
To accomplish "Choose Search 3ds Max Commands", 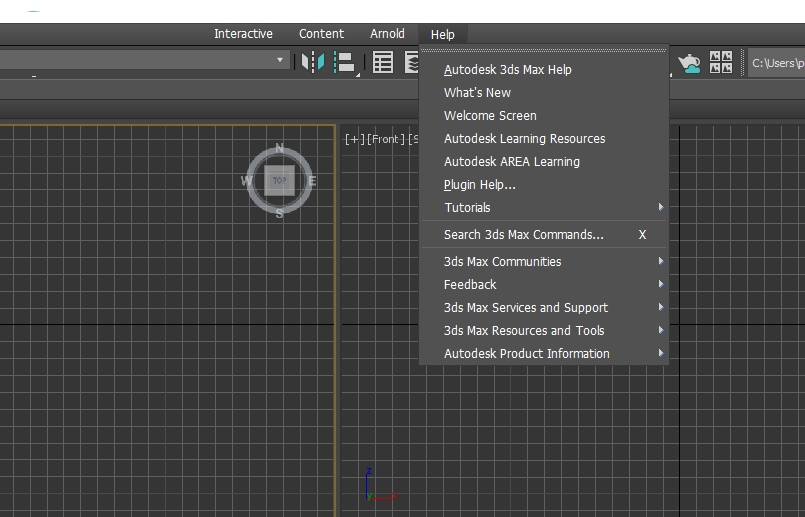I will pos(524,235).
